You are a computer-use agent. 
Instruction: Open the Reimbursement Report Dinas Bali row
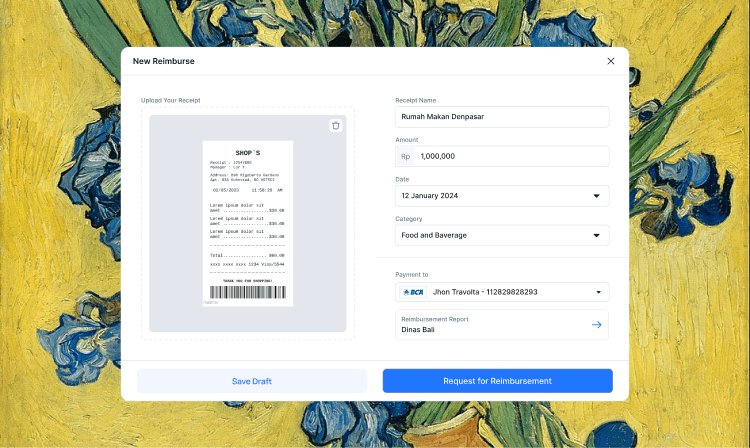click(x=490, y=325)
